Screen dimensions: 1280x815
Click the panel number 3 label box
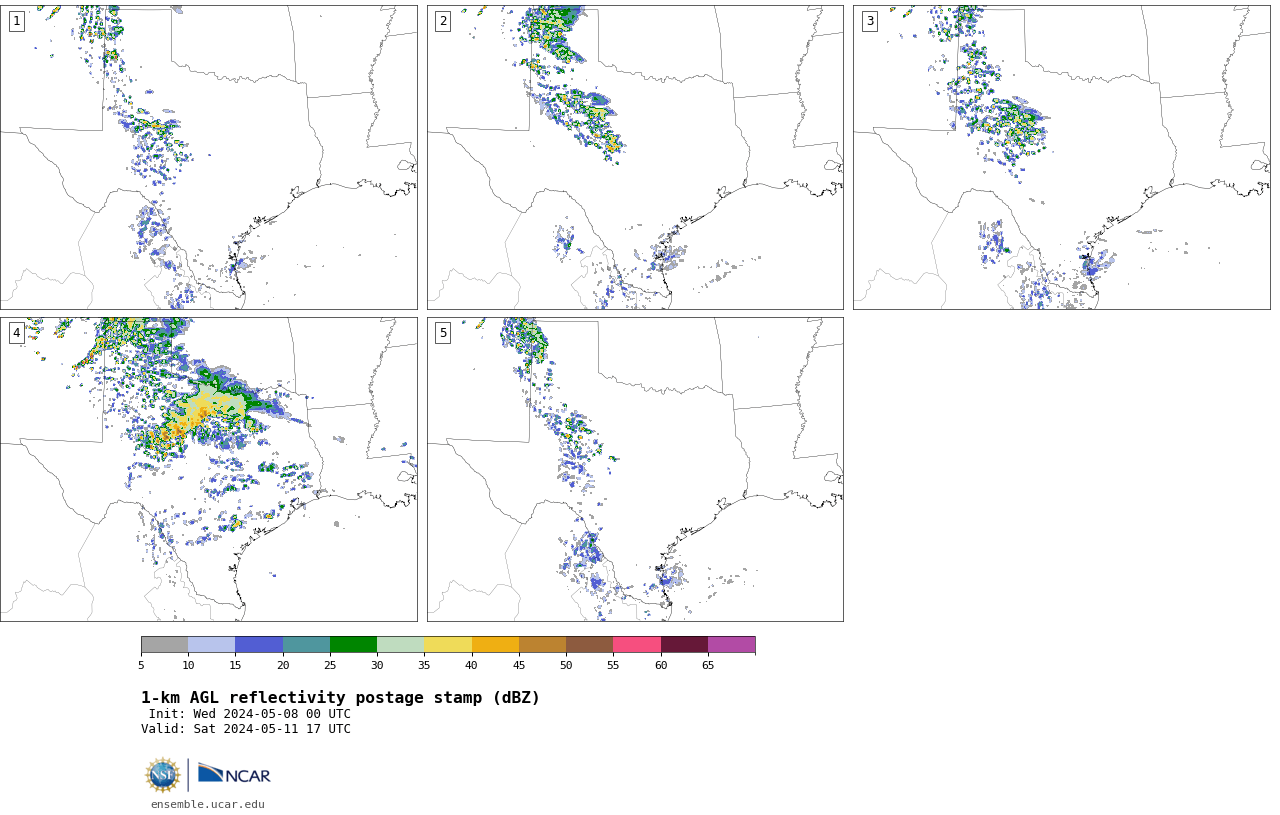click(x=870, y=21)
